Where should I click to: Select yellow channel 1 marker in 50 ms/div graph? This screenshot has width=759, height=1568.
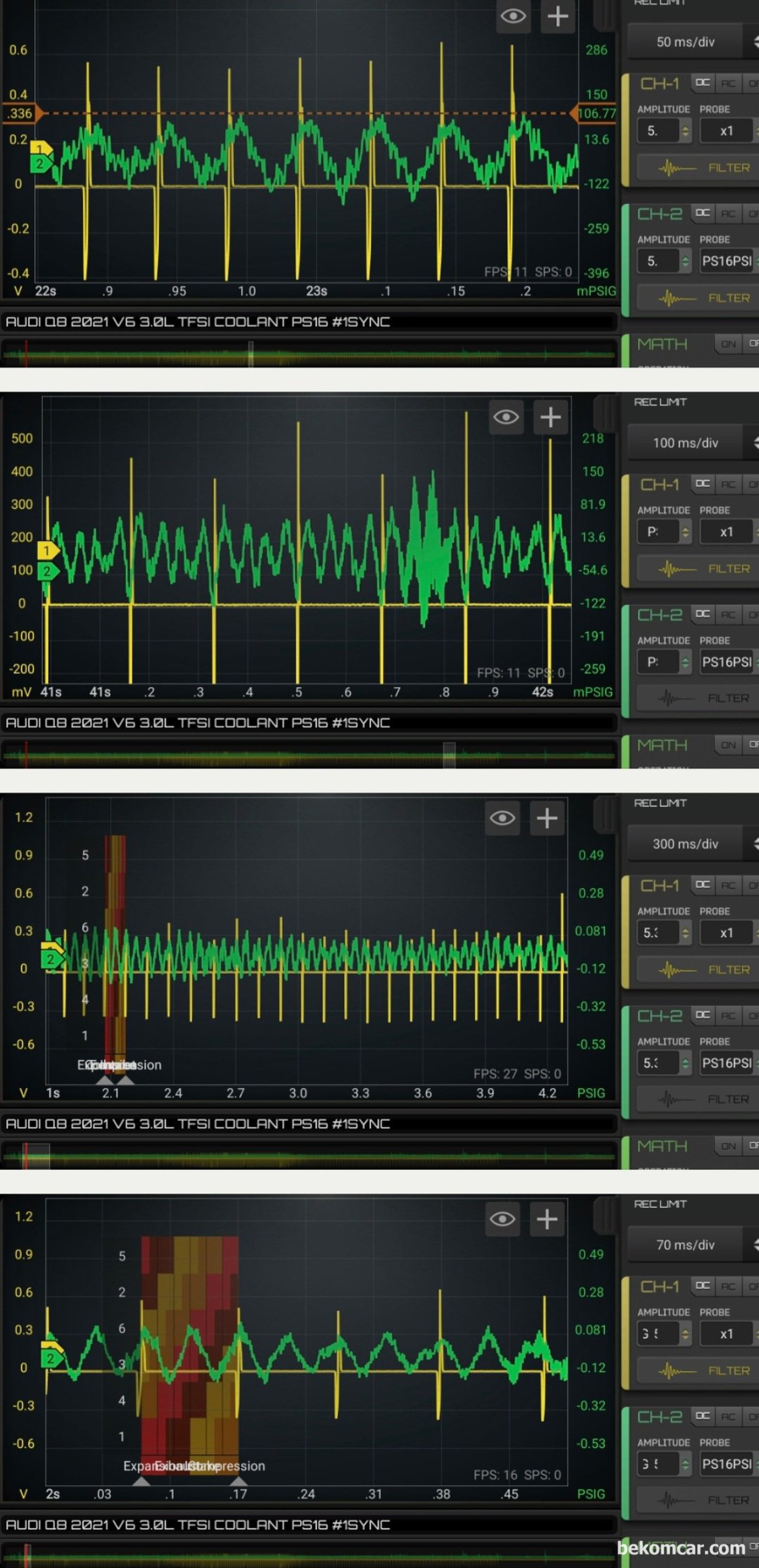[41, 149]
